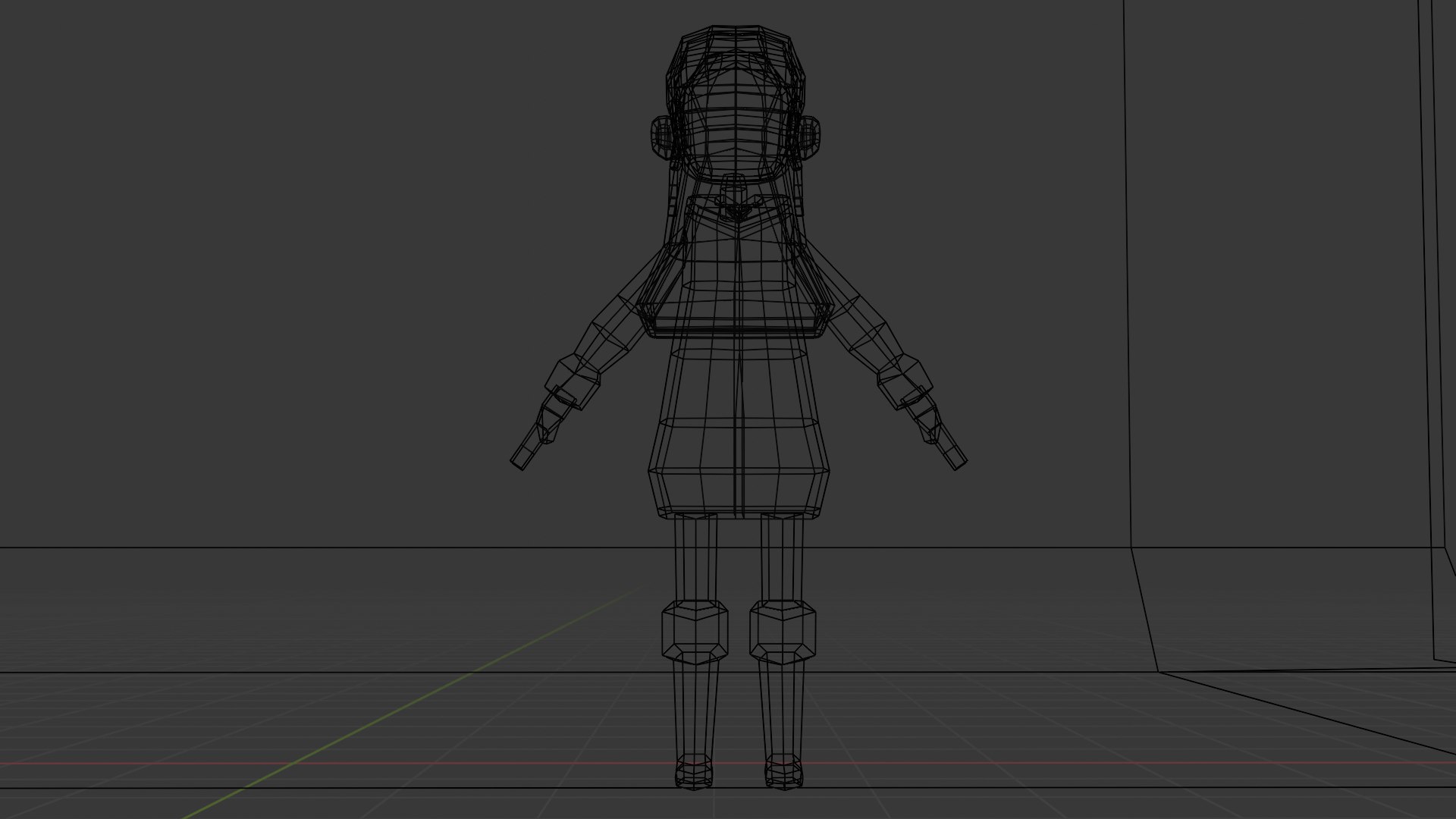Select the character's wireframe head
The width and height of the screenshot is (1456, 819).
click(734, 105)
